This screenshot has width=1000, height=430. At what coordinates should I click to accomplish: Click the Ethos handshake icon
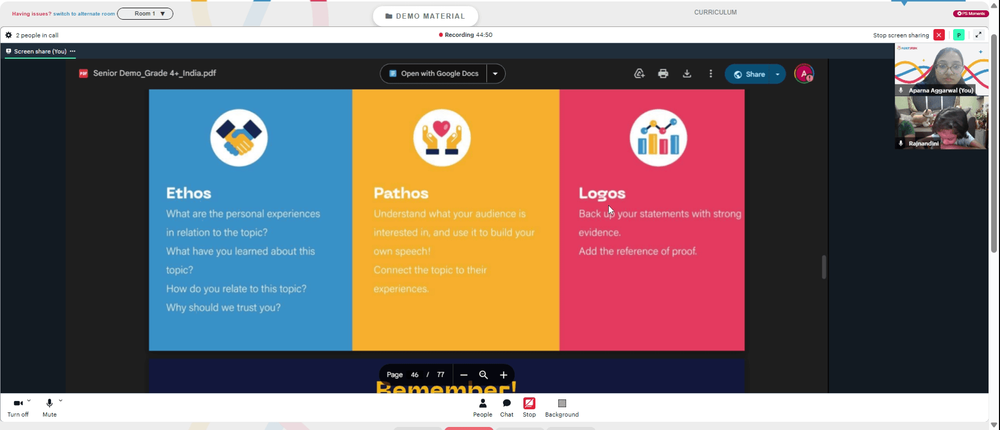239,138
